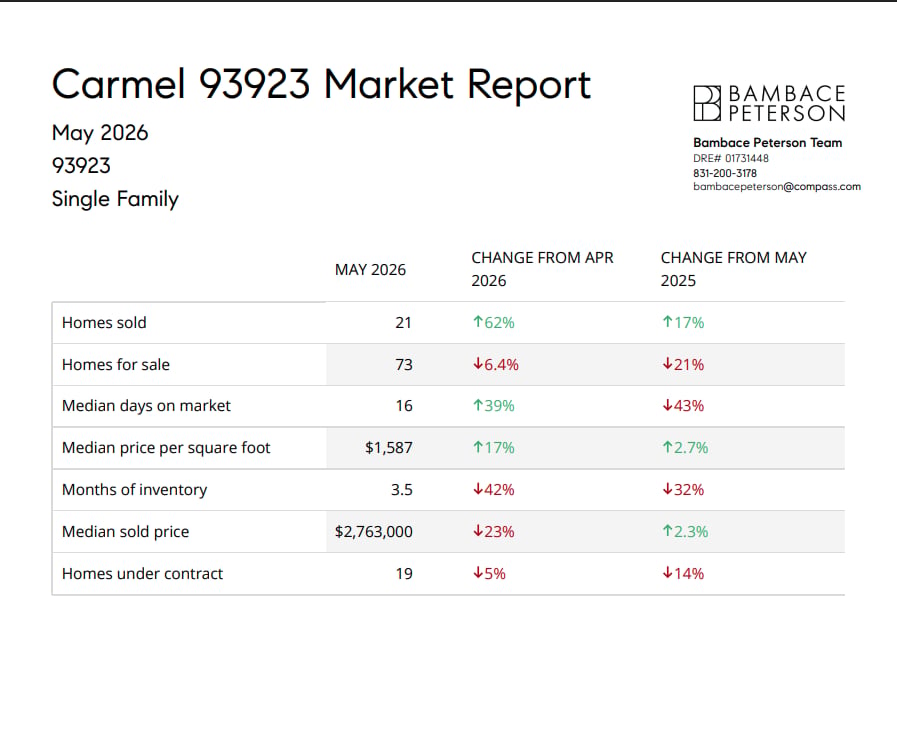Click the Bambace Peterson logo
This screenshot has width=897, height=739.
coord(769,104)
